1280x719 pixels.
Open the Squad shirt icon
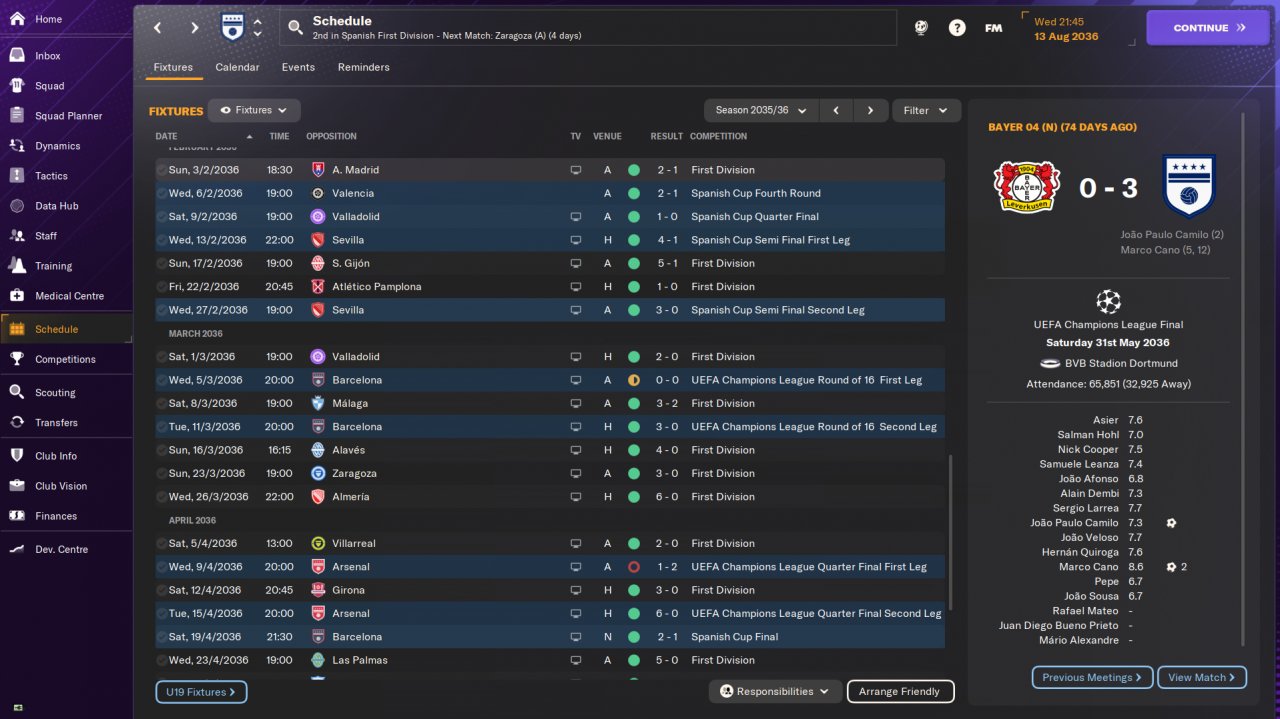point(17,86)
